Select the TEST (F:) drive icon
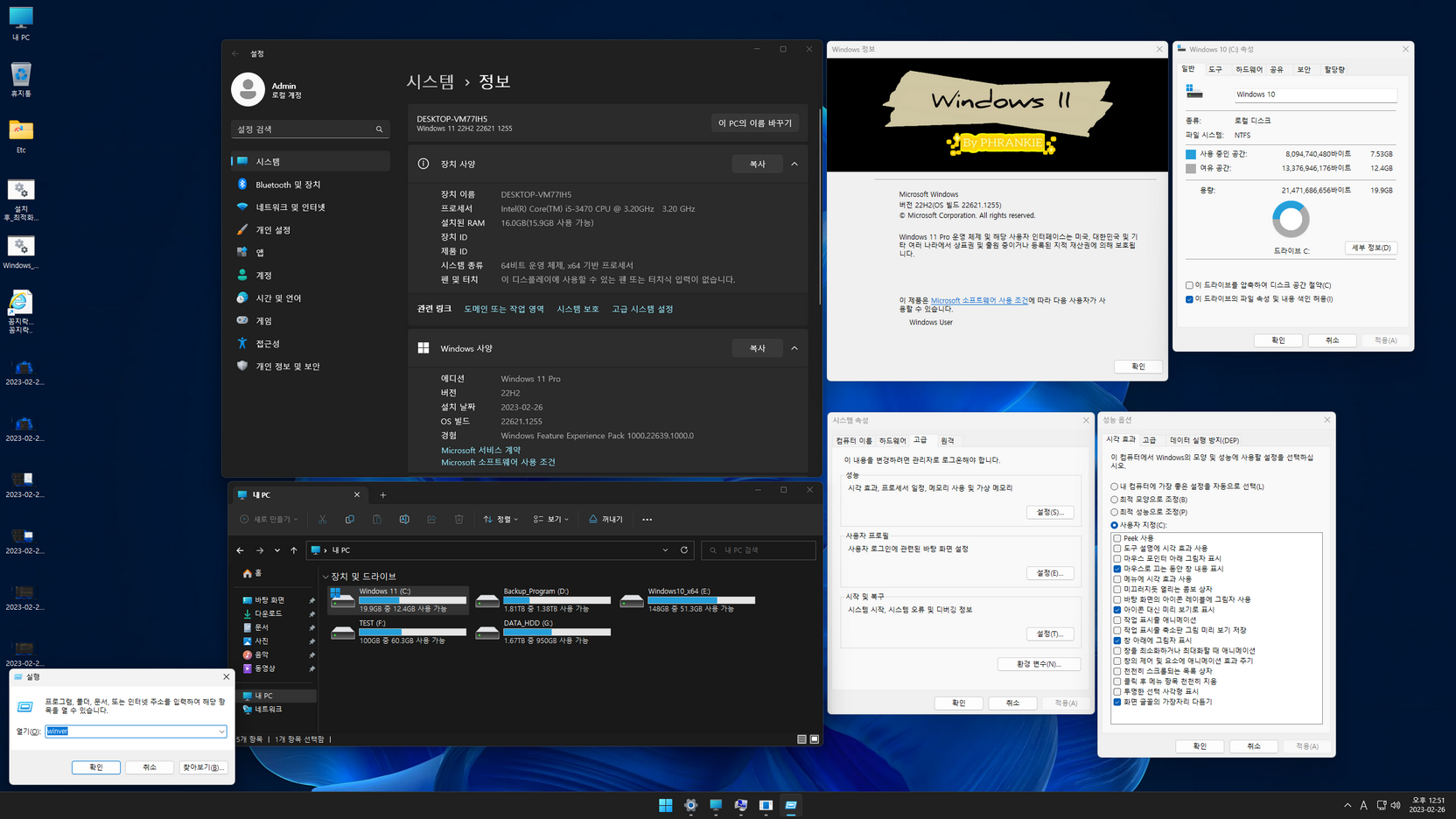1456x819 pixels. 342,632
